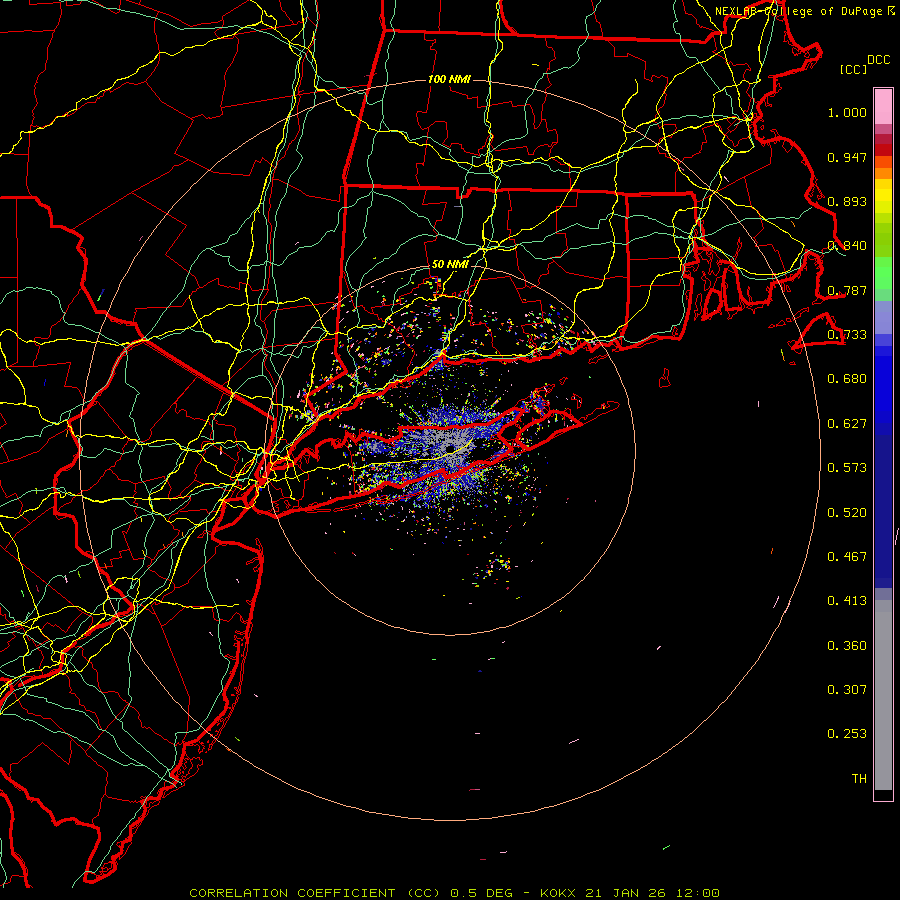The width and height of the screenshot is (900, 900).
Task: Pick the red color band above 0.947
Action: point(883,150)
